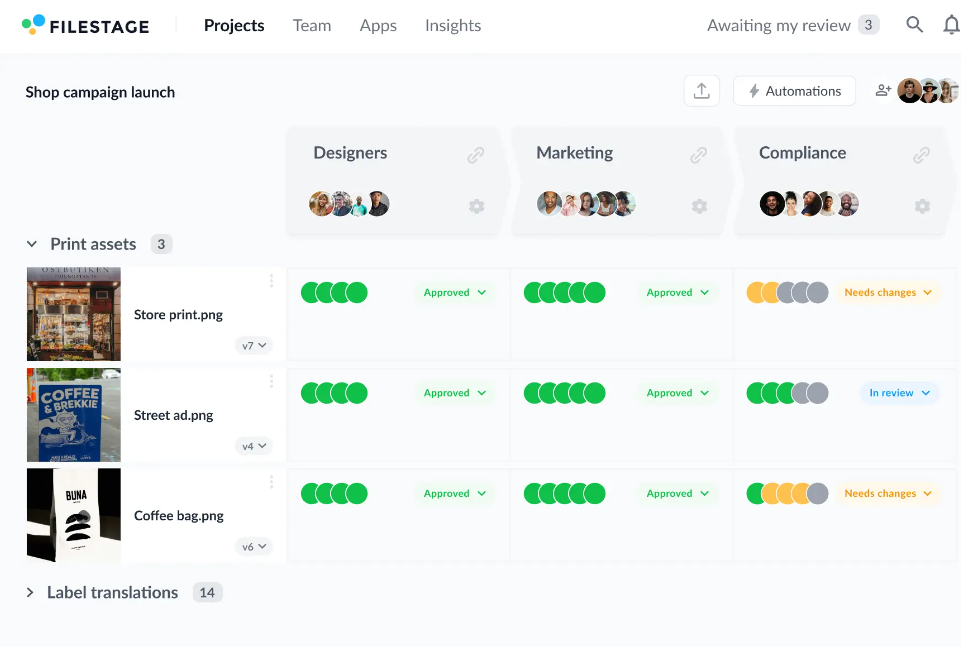Invite a collaborator via the add-person icon
Image resolution: width=961 pixels, height=647 pixels.
pyautogui.click(x=883, y=90)
